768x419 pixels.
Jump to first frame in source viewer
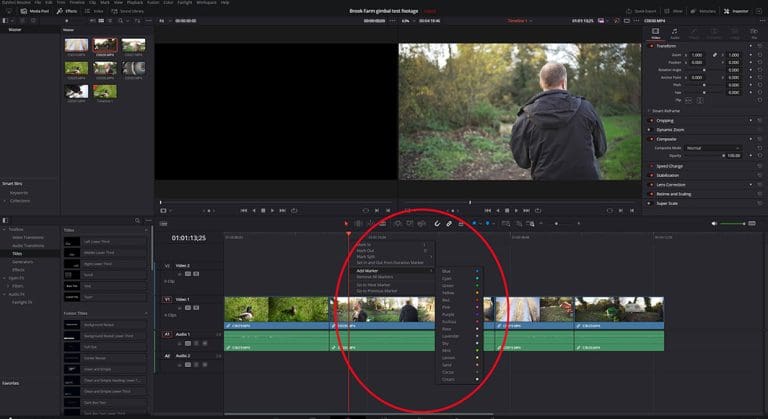[x=243, y=210]
